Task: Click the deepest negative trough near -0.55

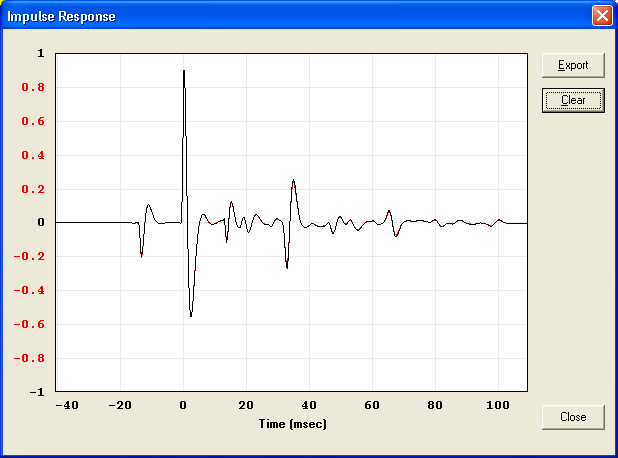Action: pos(191,315)
